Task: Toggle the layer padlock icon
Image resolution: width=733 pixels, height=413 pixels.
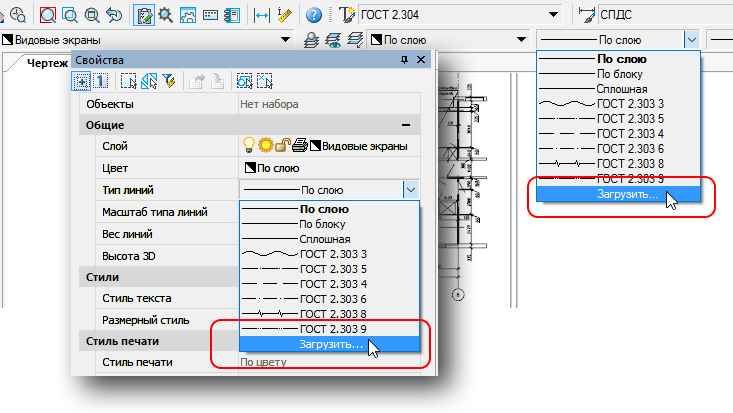Action: coord(283,145)
